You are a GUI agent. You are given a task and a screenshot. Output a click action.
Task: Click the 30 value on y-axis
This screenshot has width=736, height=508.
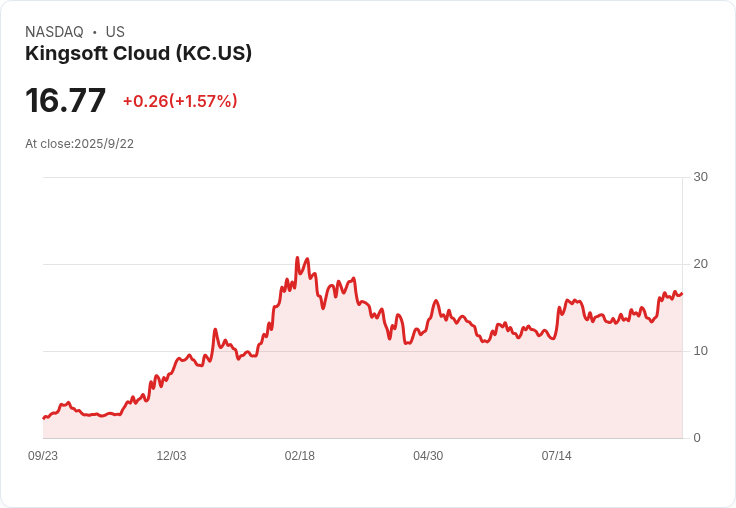[x=700, y=177]
